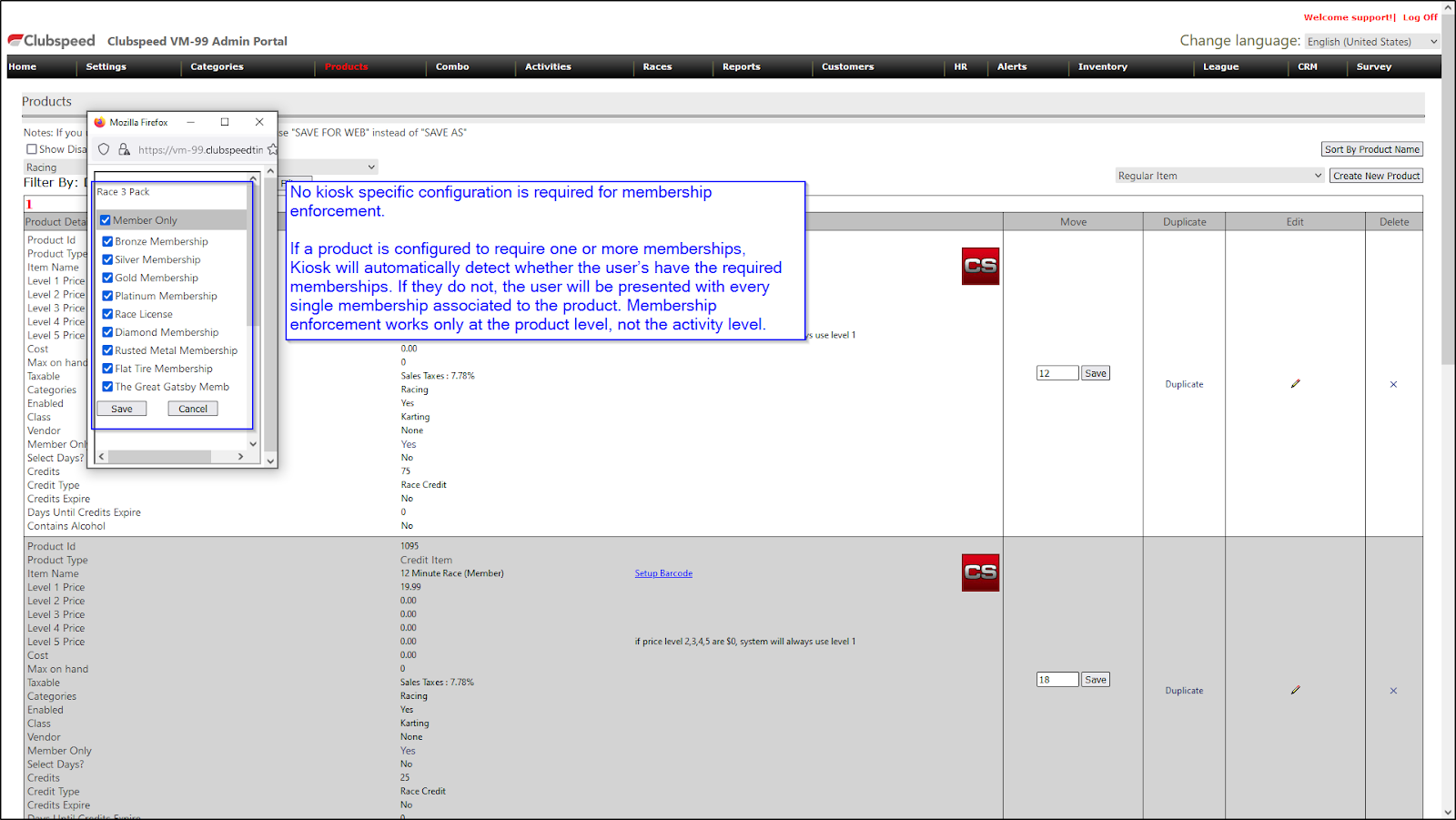The image size is (1456, 820).
Task: Click Create New Product button
Action: click(1376, 176)
